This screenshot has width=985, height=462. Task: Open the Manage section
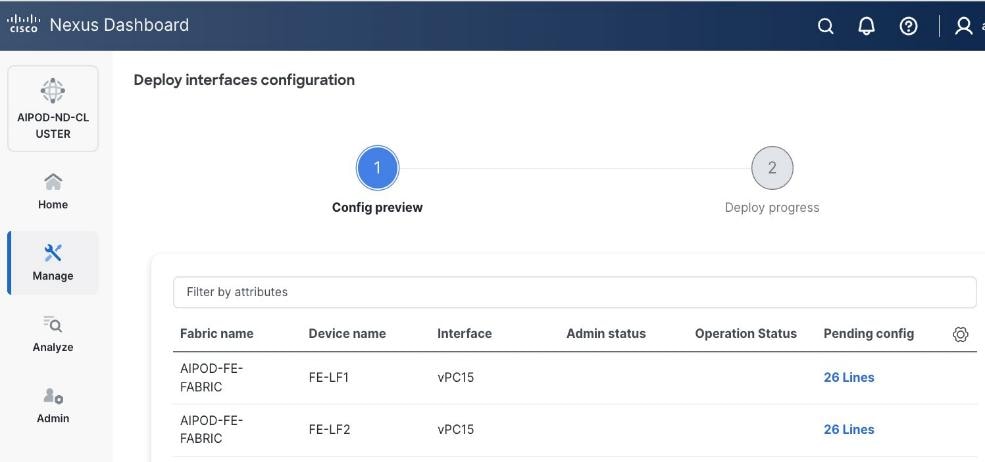tap(53, 262)
